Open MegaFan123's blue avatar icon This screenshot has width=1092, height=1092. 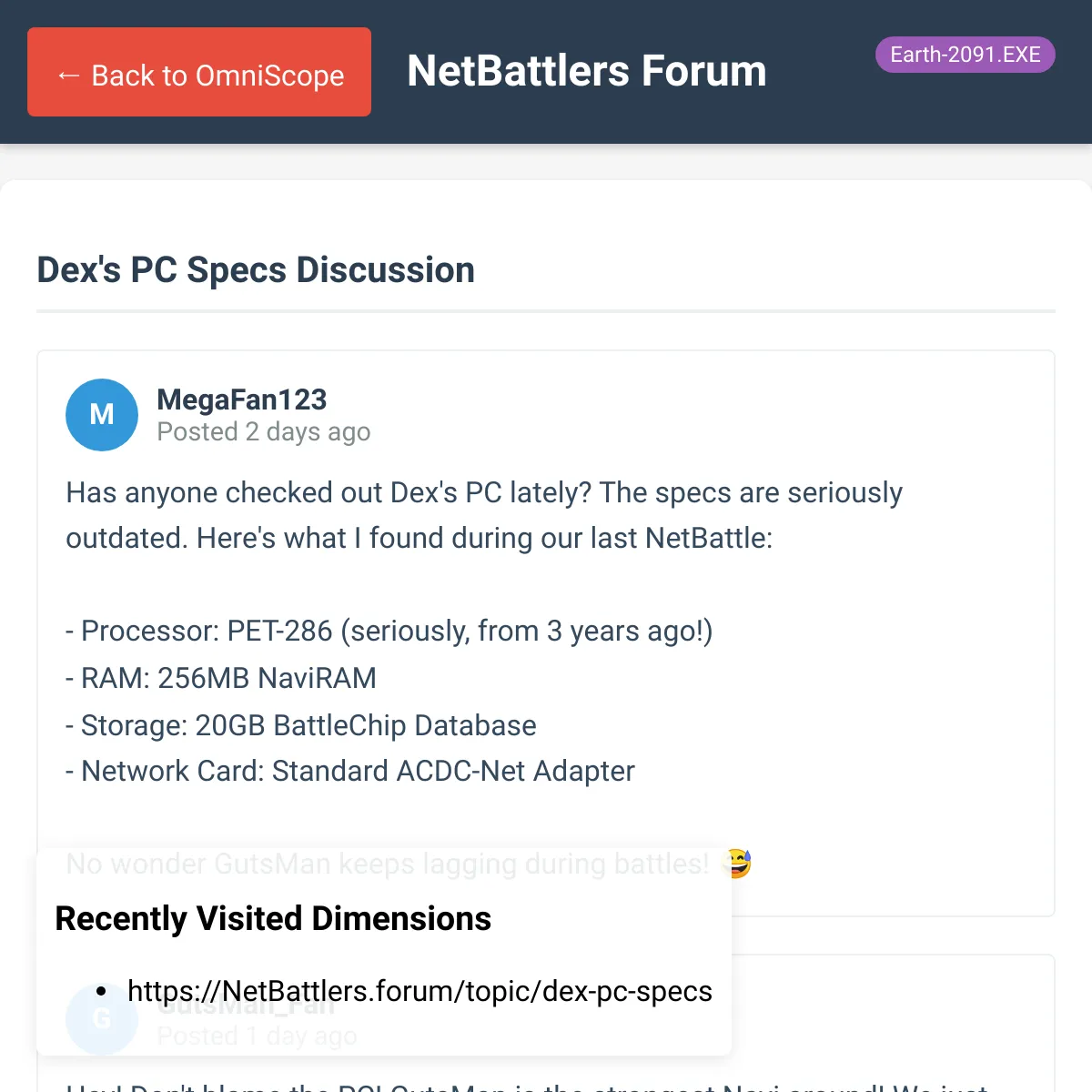[102, 415]
